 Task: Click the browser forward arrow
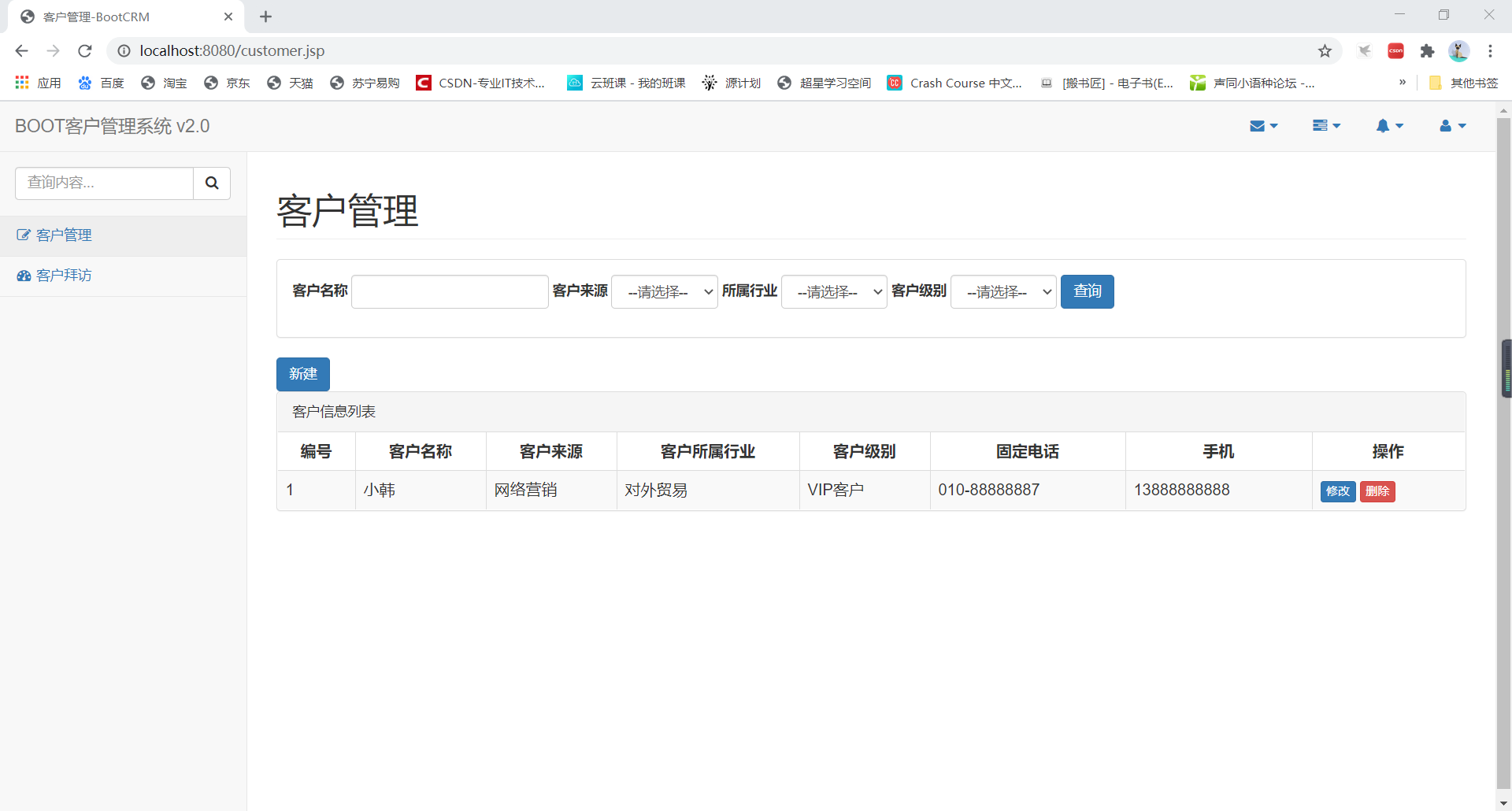pyautogui.click(x=53, y=50)
